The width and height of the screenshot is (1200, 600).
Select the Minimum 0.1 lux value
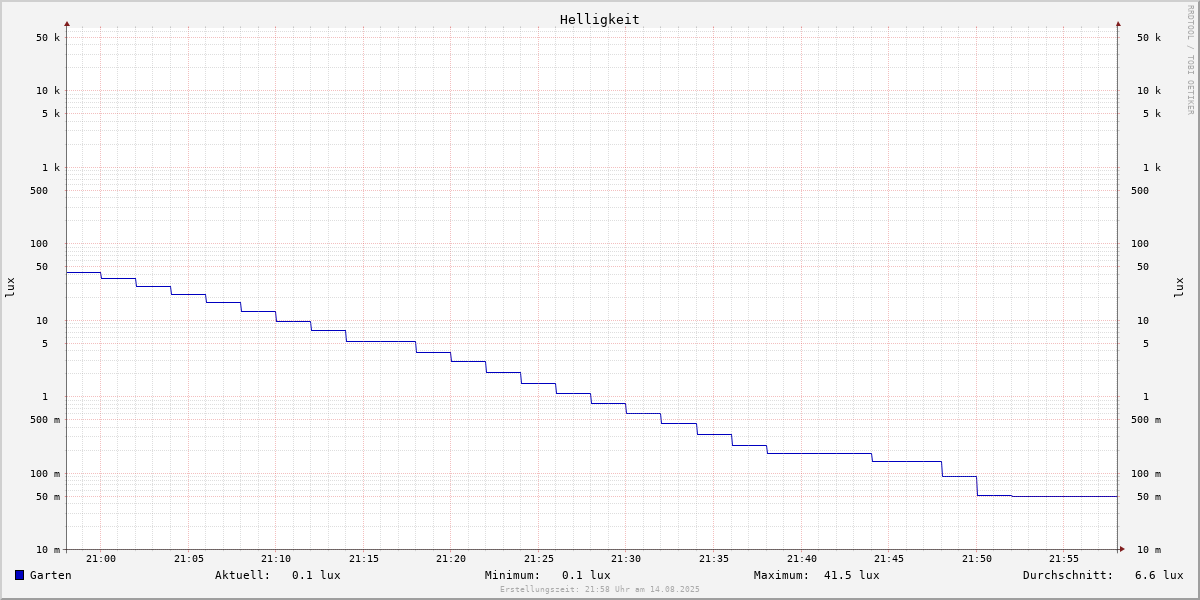coord(586,575)
